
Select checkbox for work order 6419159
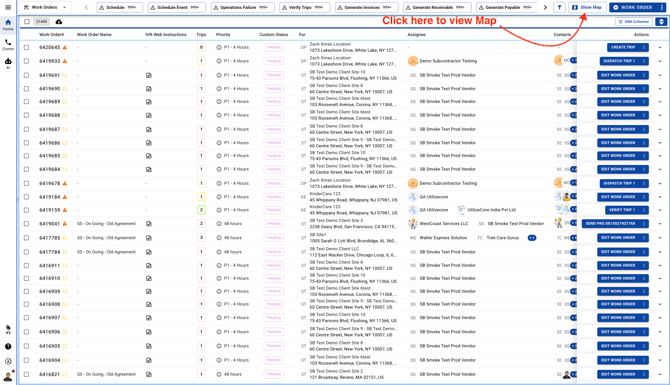point(26,210)
